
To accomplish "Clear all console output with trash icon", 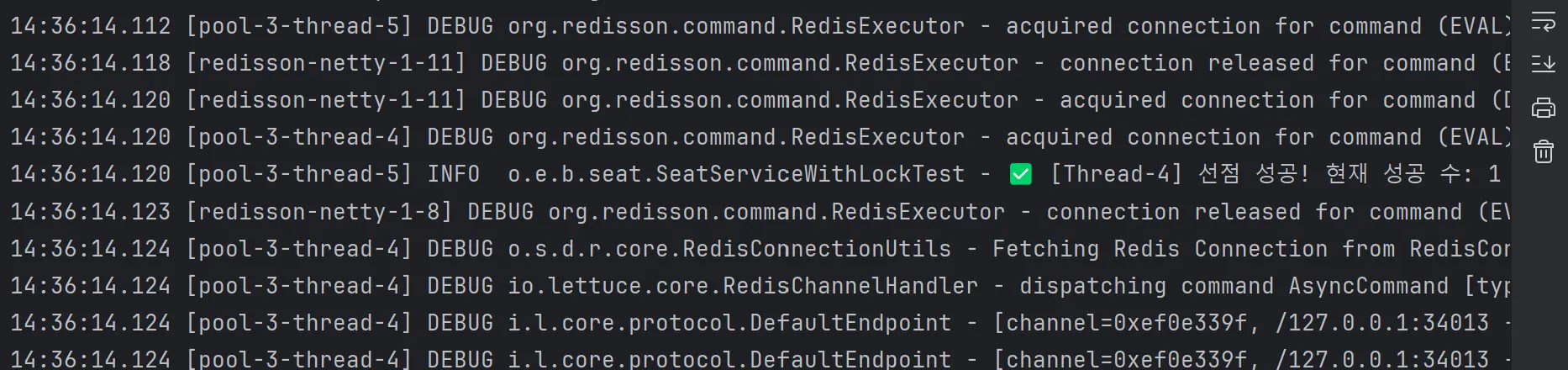I will [x=1543, y=151].
